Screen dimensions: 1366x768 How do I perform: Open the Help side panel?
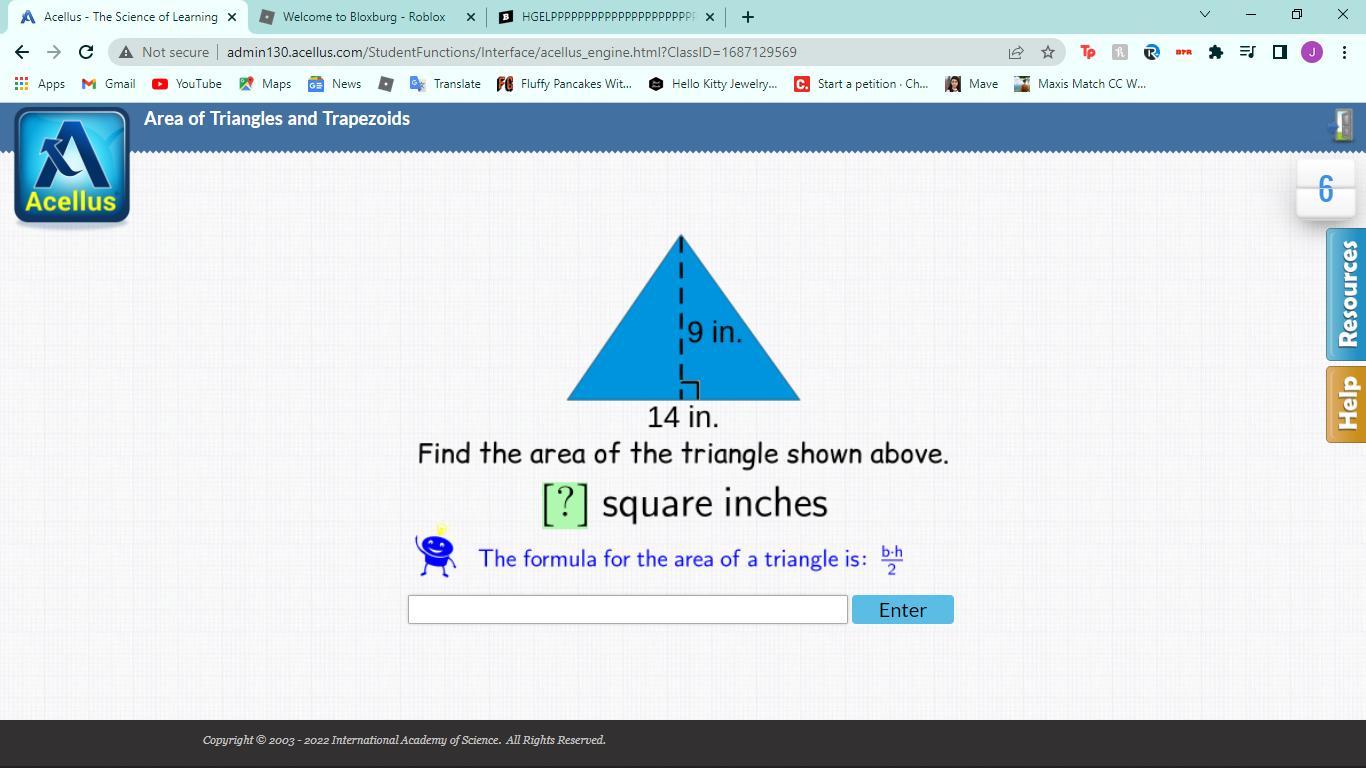(x=1346, y=404)
